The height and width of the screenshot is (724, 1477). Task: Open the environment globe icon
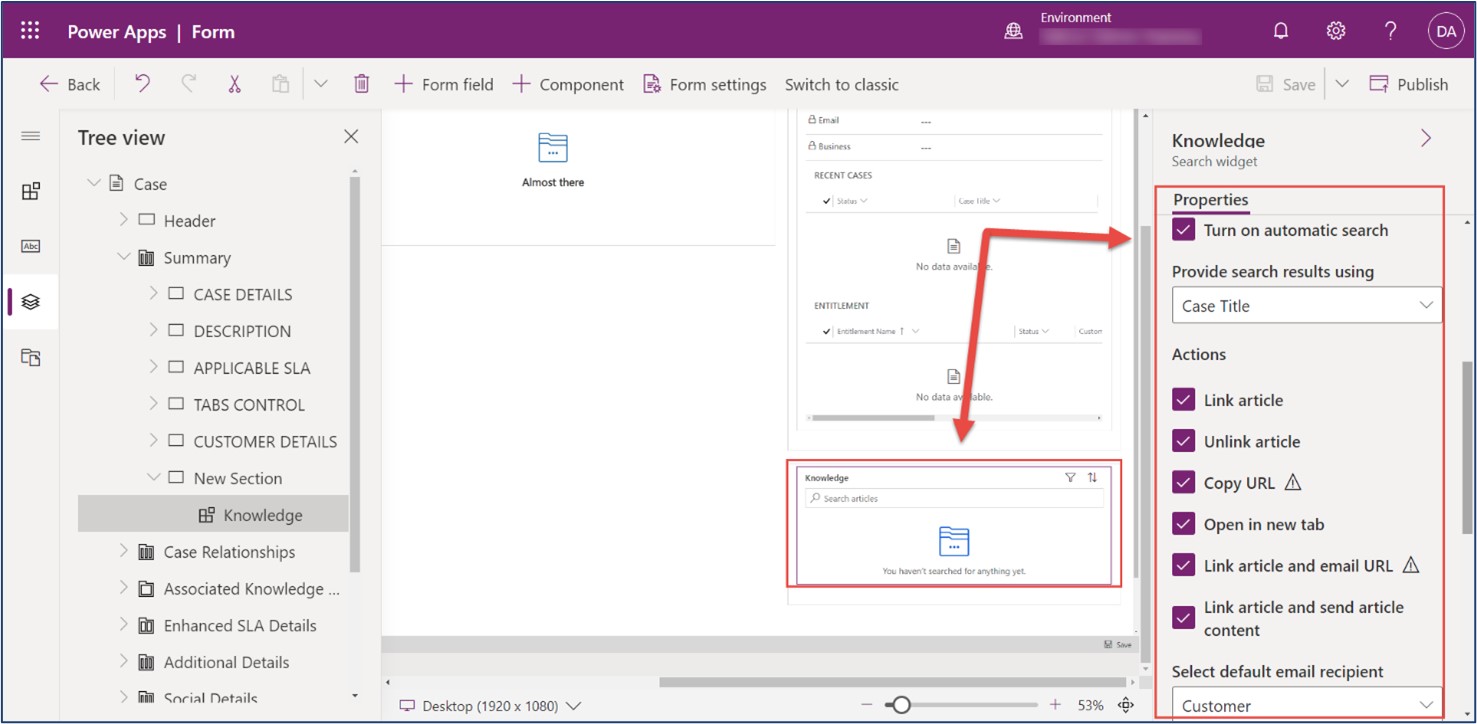click(x=1013, y=32)
